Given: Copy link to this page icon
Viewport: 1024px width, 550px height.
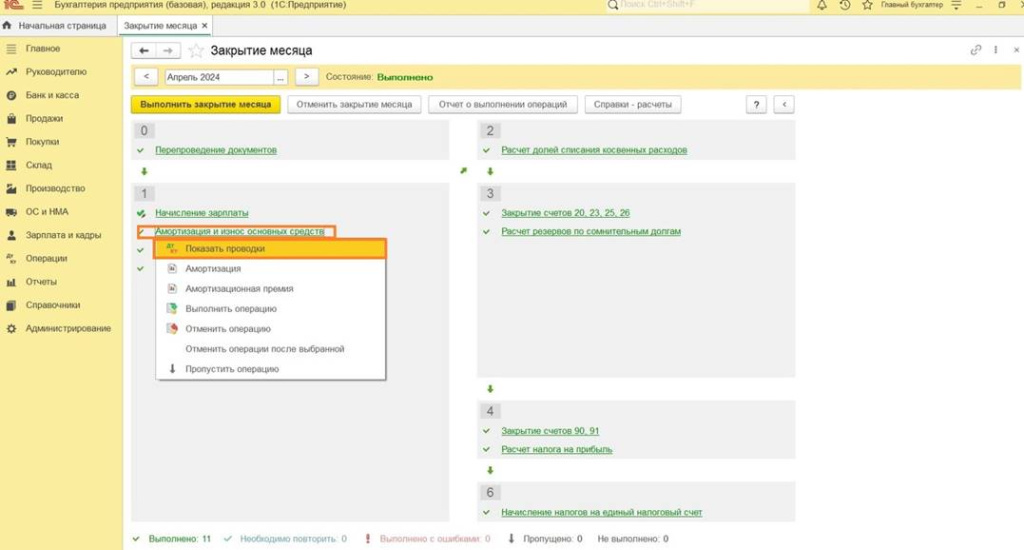Looking at the screenshot, I should point(976,50).
